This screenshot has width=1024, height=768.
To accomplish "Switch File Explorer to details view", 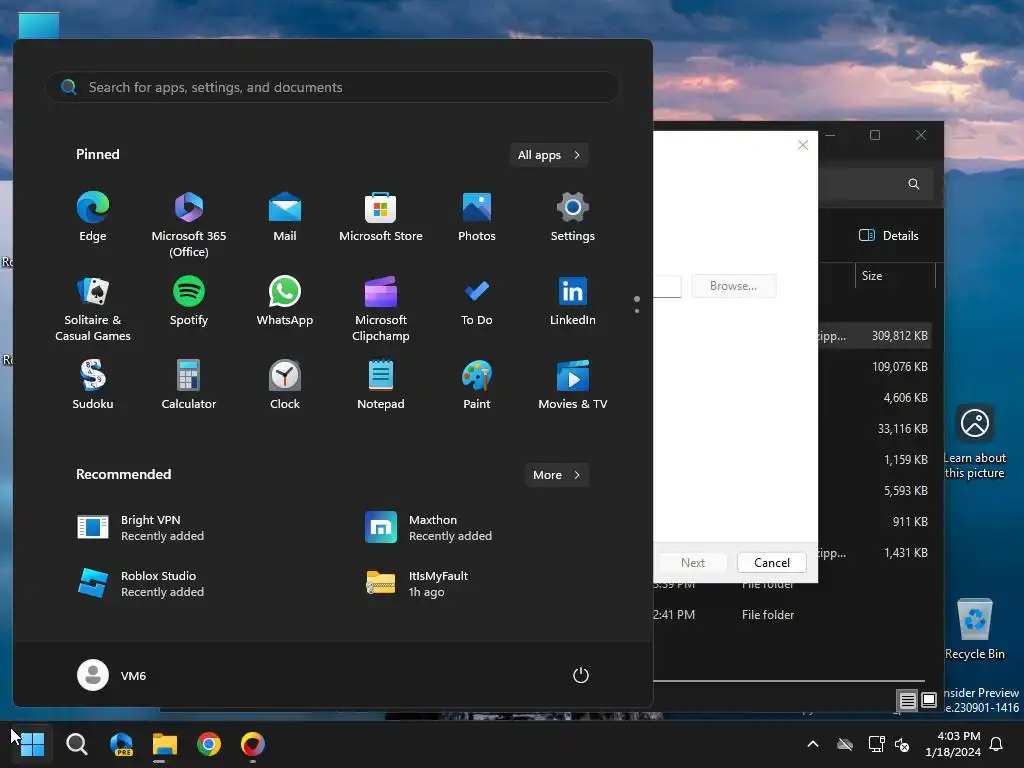I will 907,701.
